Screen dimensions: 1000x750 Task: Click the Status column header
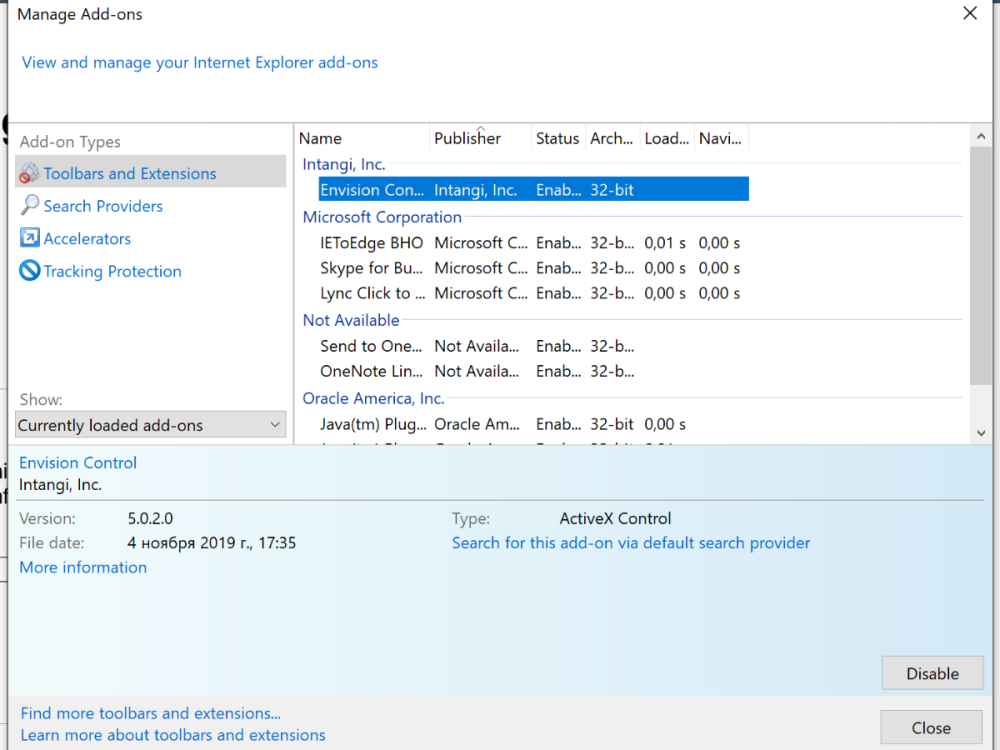click(557, 139)
